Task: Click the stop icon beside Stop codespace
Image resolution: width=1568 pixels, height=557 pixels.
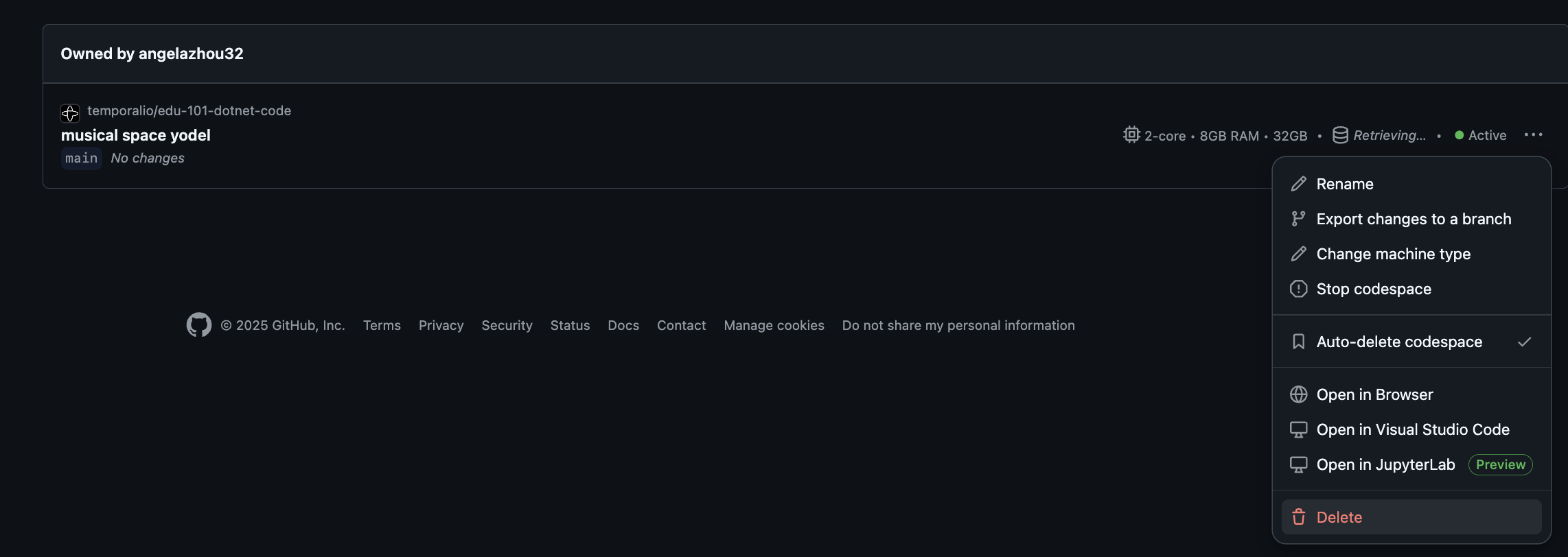Action: (x=1298, y=289)
